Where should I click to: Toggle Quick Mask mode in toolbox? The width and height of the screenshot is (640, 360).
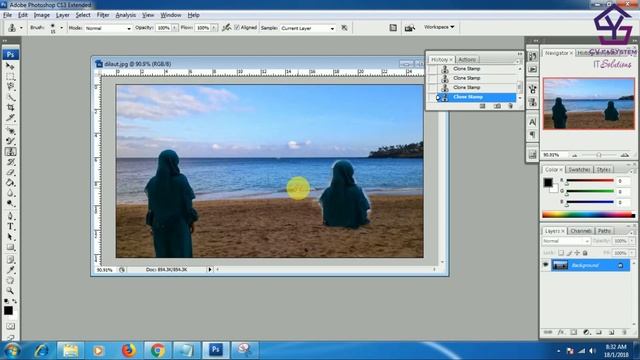point(10,326)
